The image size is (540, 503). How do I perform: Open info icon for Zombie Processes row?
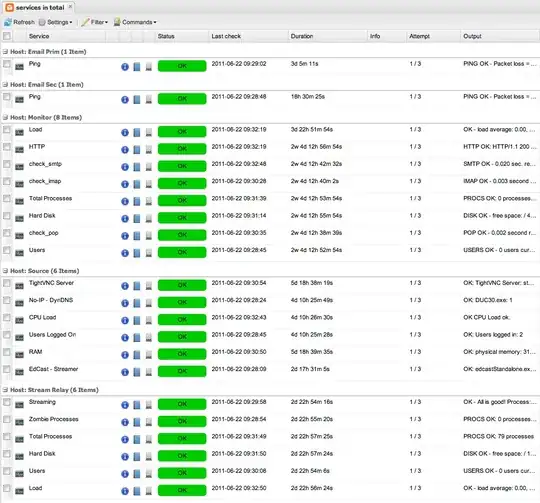point(125,422)
